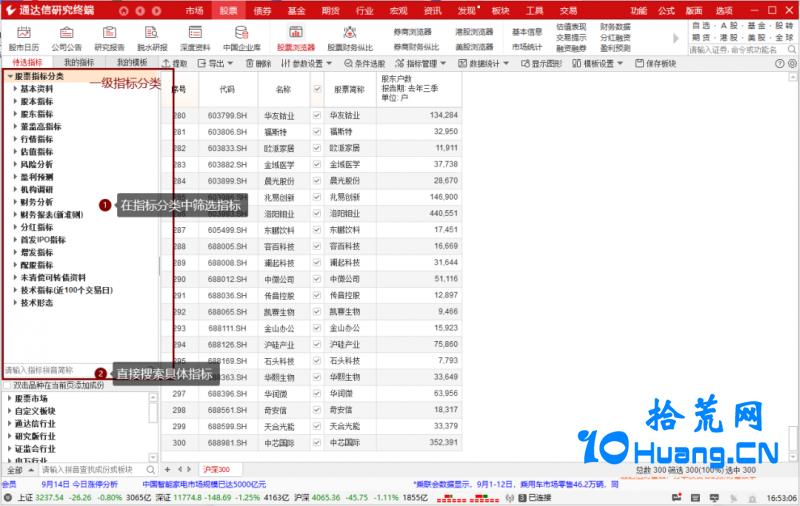The width and height of the screenshot is (800, 506).
Task: Open the 股票财务纵比 icon
Action: 349,33
